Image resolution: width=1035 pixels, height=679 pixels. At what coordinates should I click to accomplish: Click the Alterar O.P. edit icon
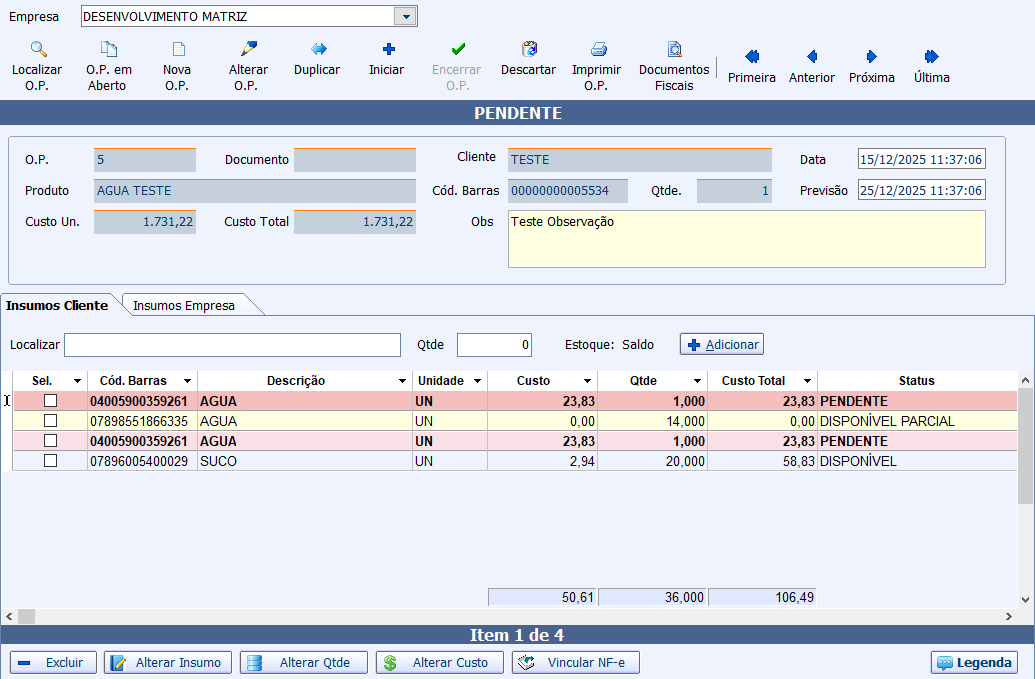point(248,50)
